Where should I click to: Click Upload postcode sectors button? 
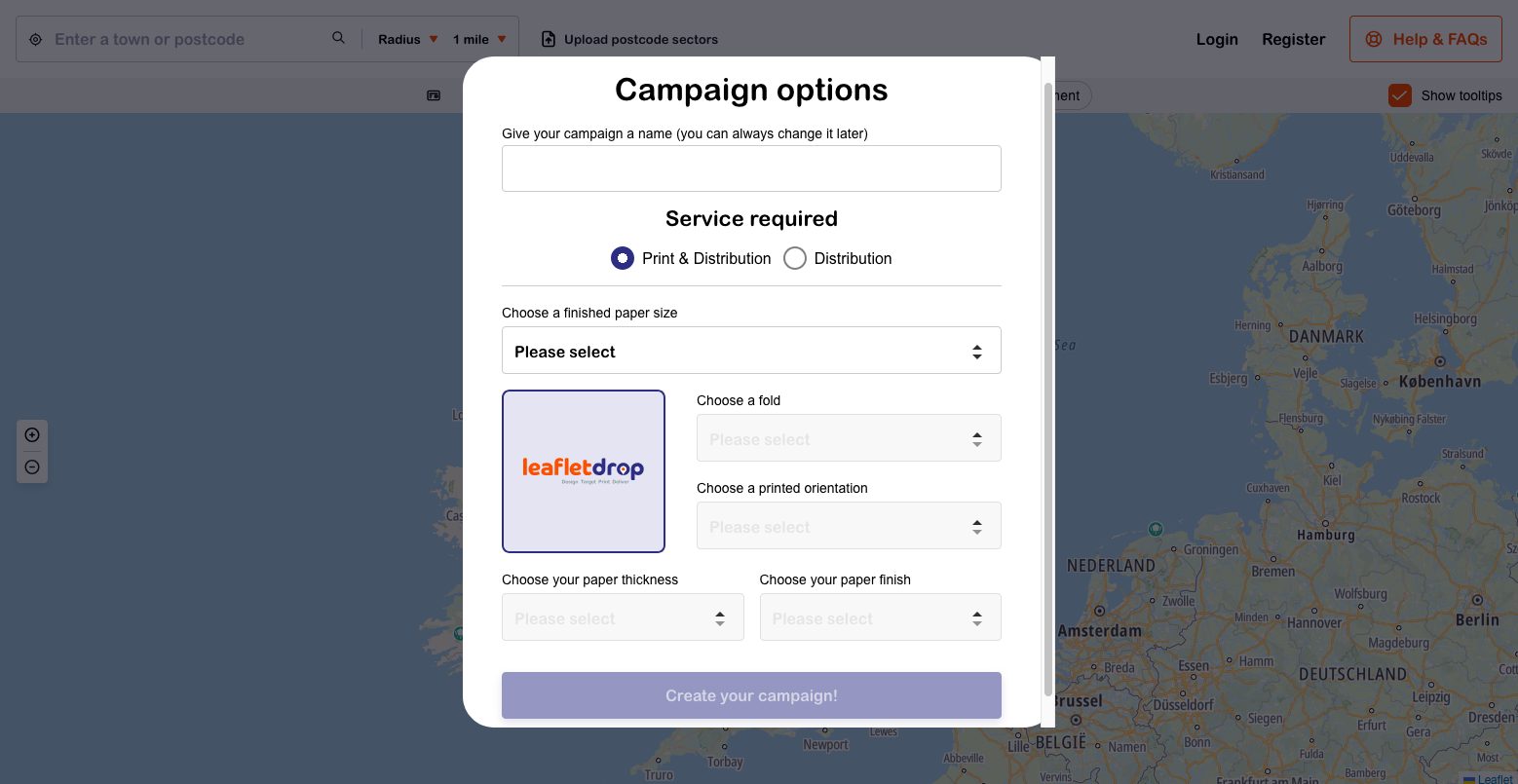629,40
